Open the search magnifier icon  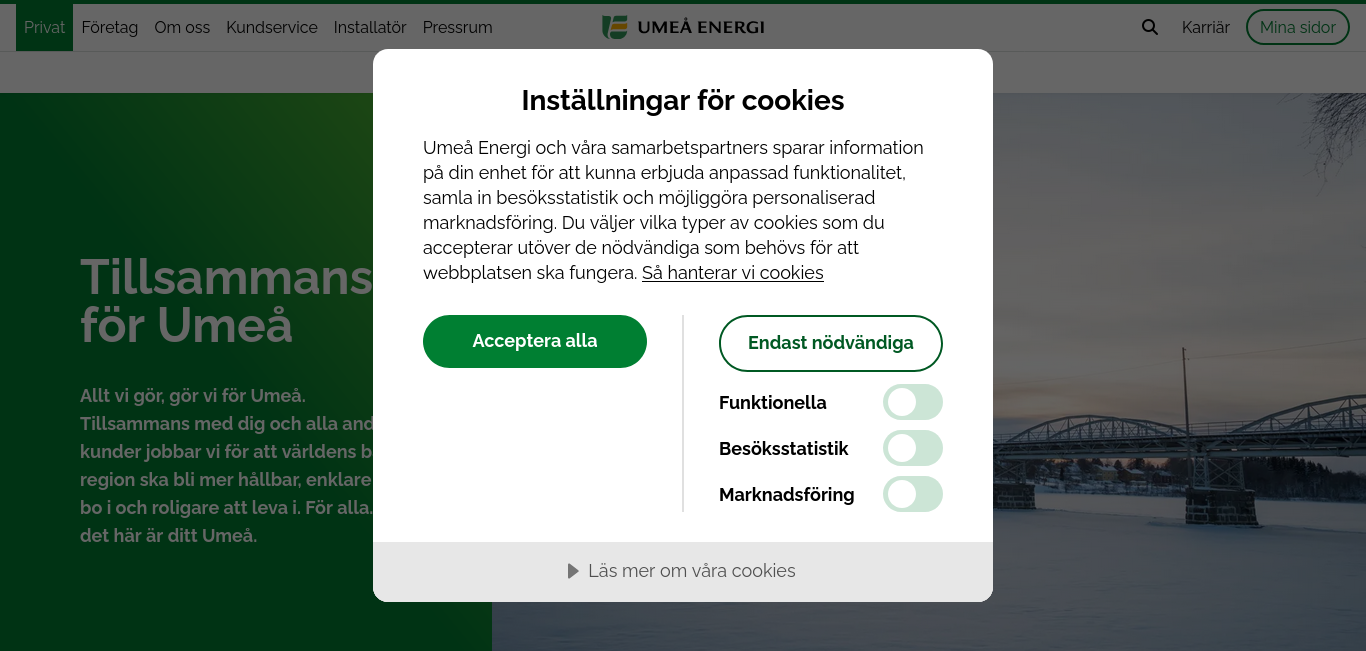tap(1150, 28)
